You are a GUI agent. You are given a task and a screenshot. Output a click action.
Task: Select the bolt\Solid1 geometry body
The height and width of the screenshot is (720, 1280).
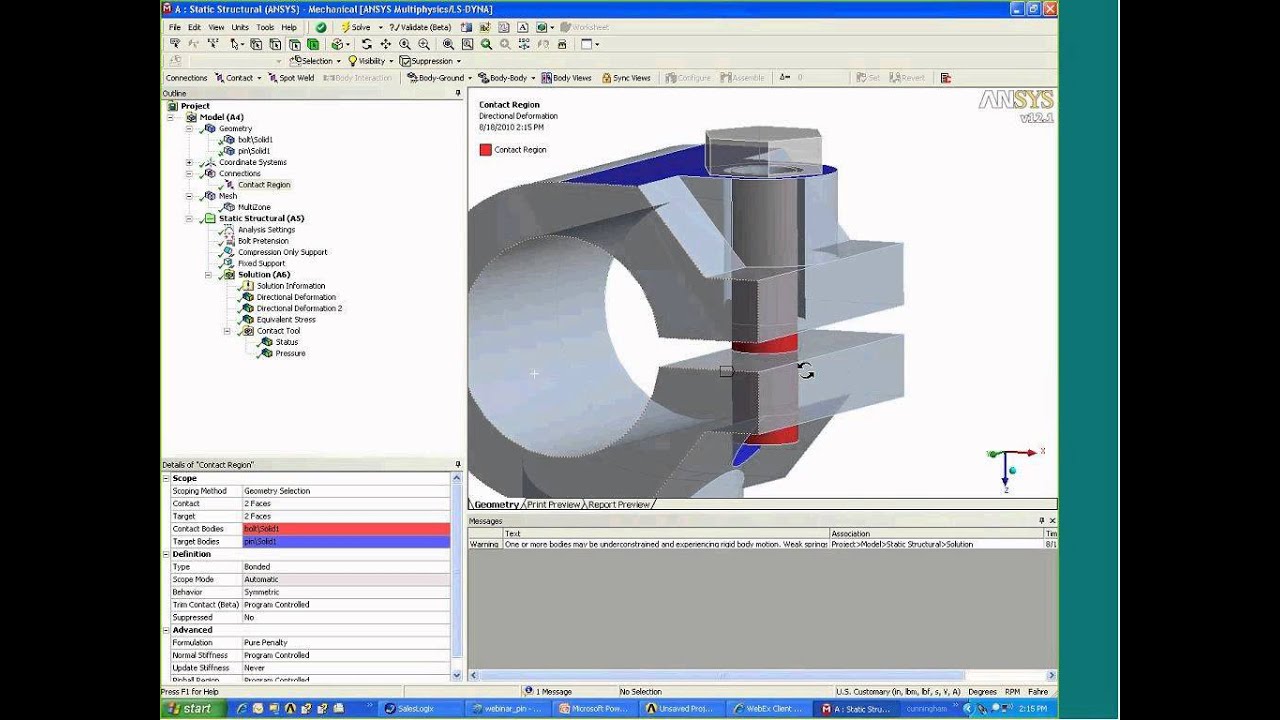pyautogui.click(x=255, y=140)
